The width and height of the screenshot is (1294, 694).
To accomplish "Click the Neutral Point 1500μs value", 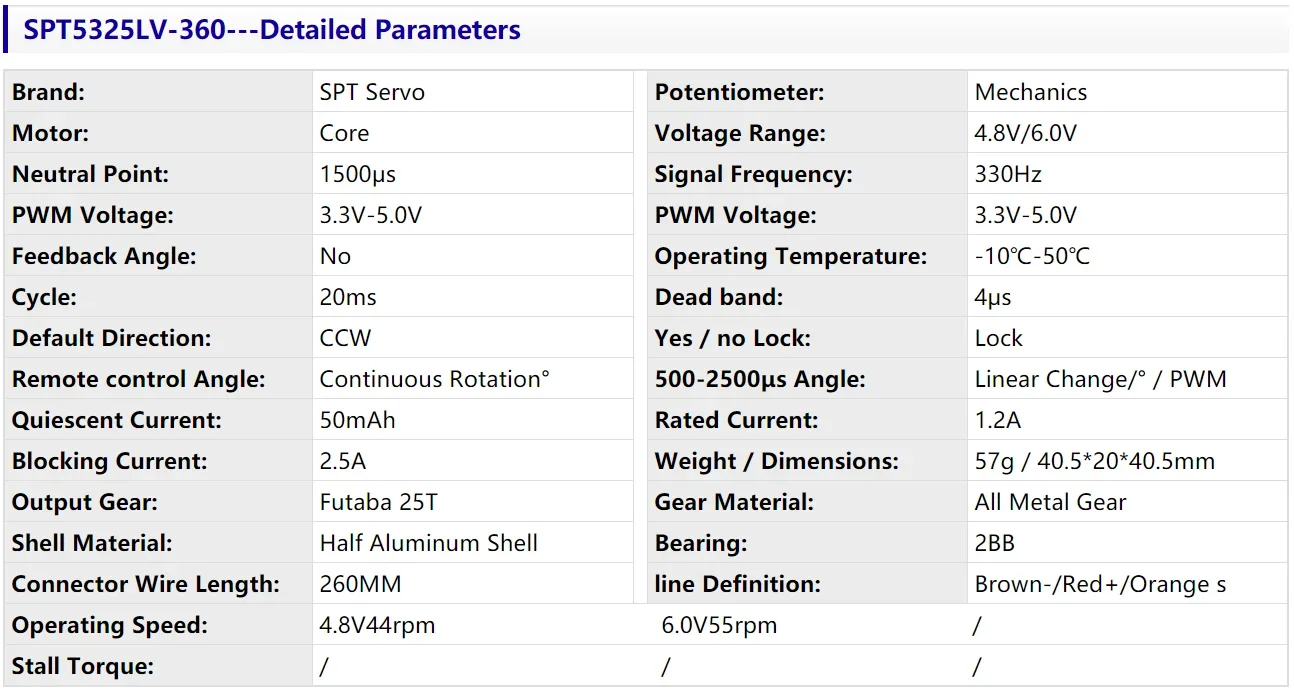I will coord(358,174).
